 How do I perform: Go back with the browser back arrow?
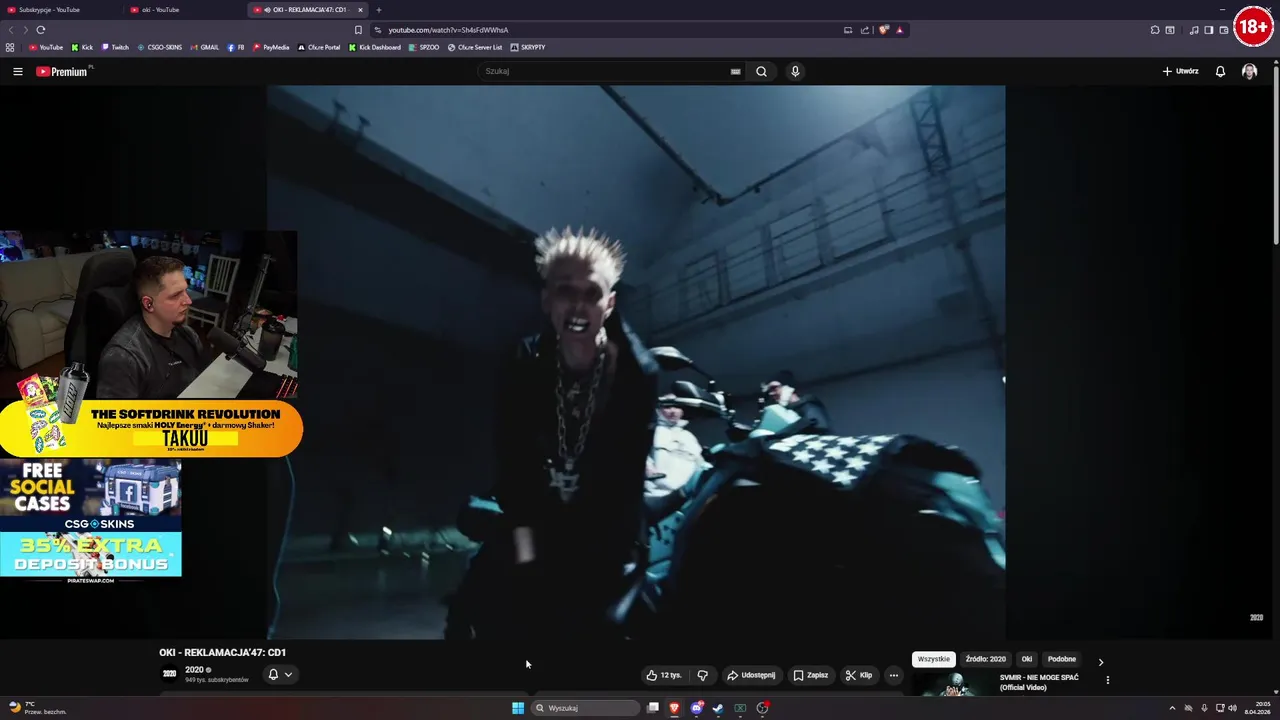[11, 30]
